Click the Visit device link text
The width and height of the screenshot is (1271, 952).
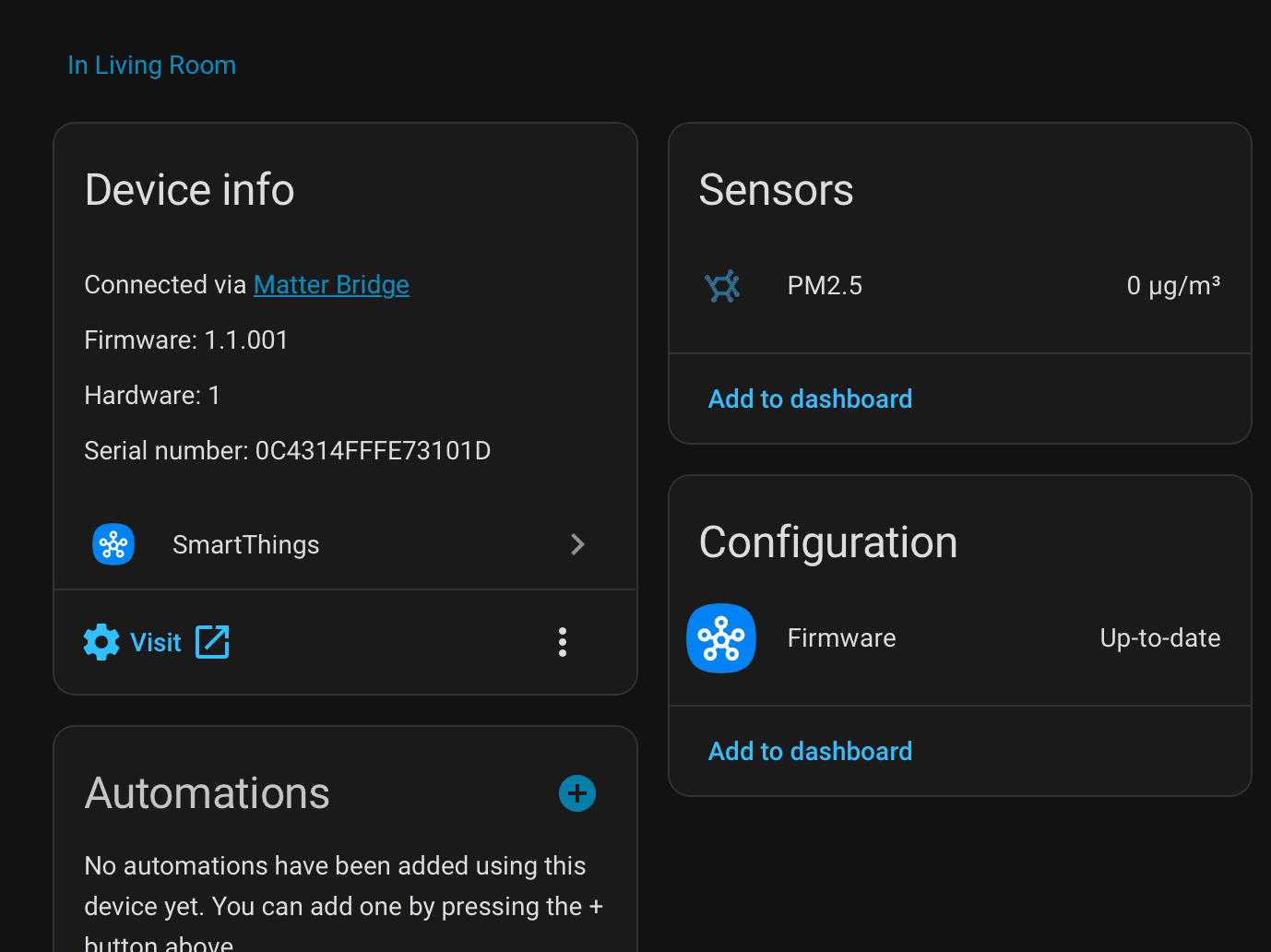point(156,642)
